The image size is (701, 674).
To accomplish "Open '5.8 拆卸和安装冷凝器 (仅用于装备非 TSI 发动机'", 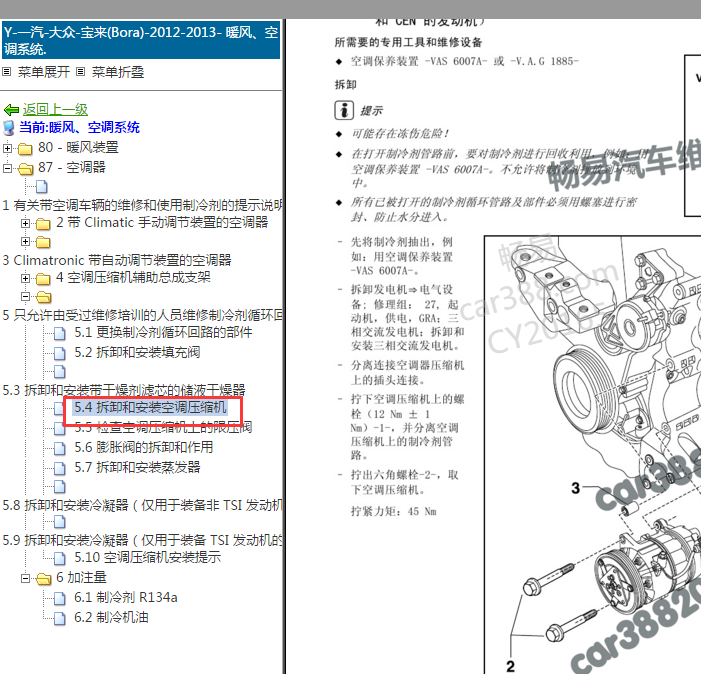I will point(142,506).
